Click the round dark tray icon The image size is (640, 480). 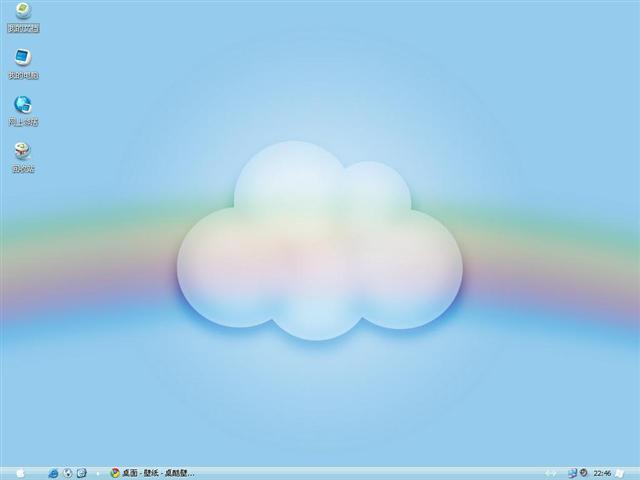coord(584,473)
